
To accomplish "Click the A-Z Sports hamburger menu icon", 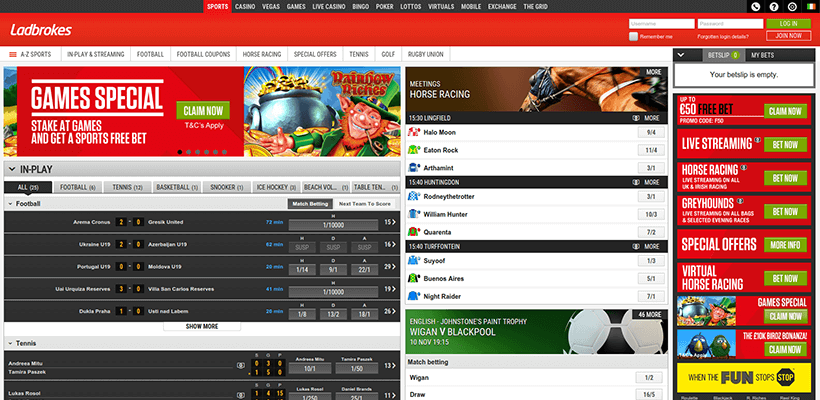I will click(13, 53).
